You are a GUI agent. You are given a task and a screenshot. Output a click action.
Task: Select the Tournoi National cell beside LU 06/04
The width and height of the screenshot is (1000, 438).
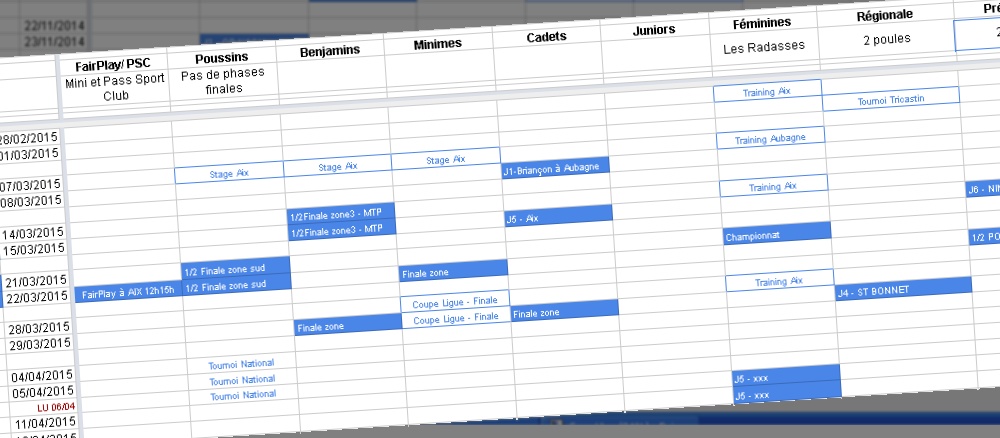tap(243, 395)
